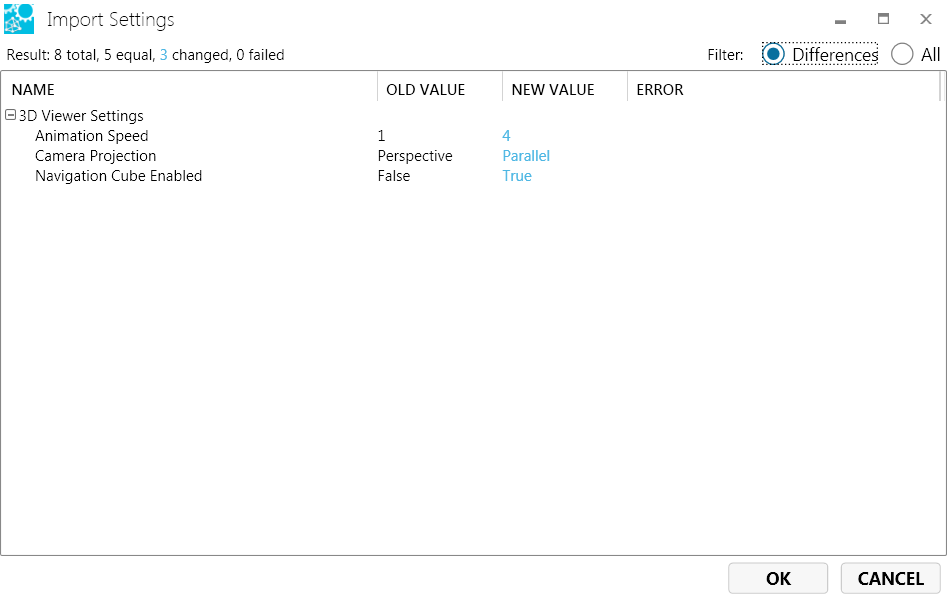Collapse the 3D Viewer Settings group
The height and width of the screenshot is (600, 947).
click(11, 116)
